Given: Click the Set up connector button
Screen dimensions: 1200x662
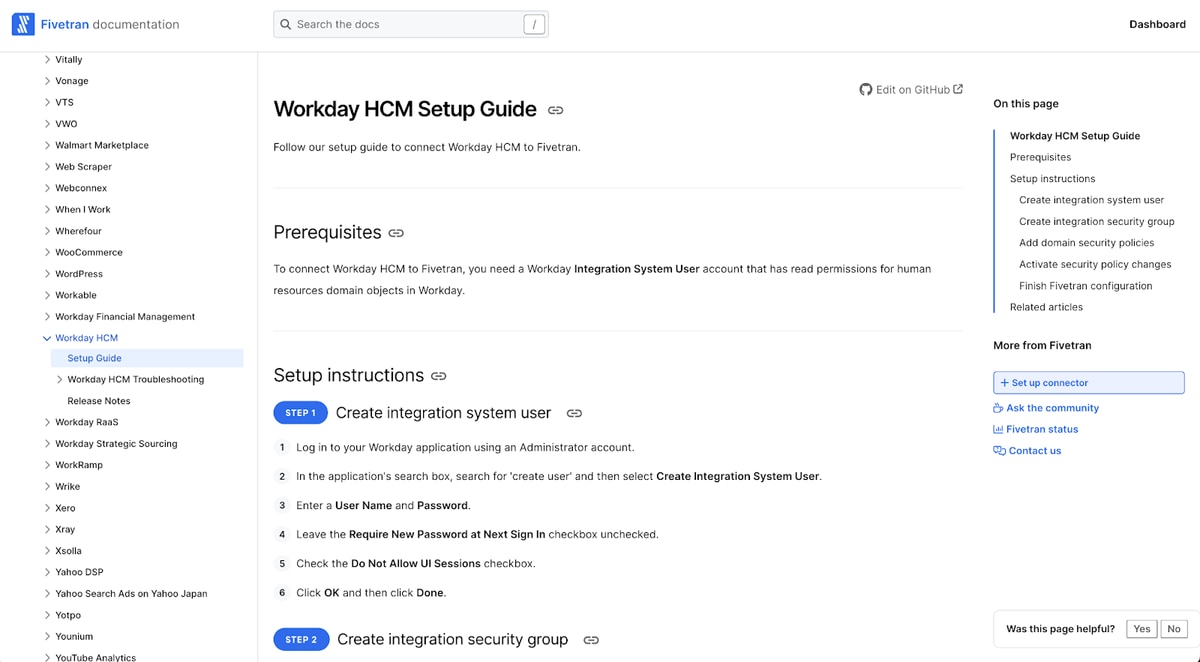Looking at the screenshot, I should [1088, 383].
